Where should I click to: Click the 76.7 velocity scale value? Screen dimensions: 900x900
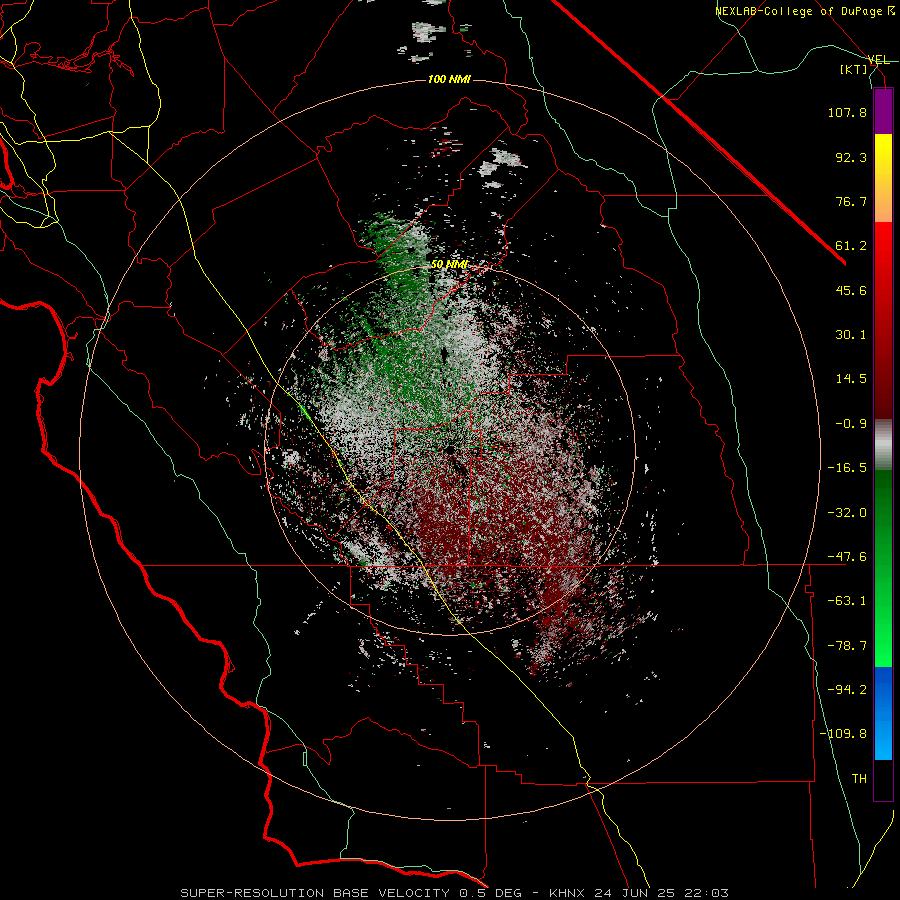(851, 201)
